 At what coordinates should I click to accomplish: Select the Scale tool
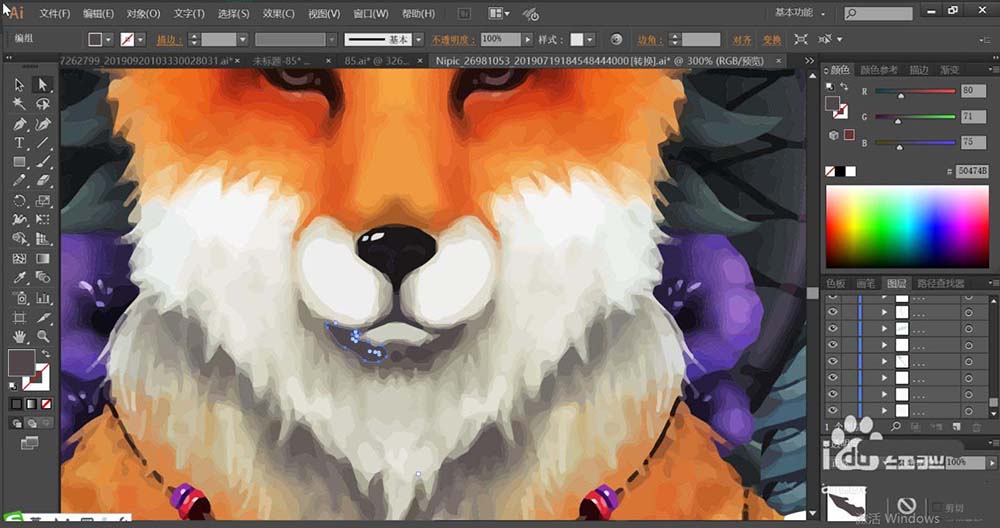pos(43,201)
